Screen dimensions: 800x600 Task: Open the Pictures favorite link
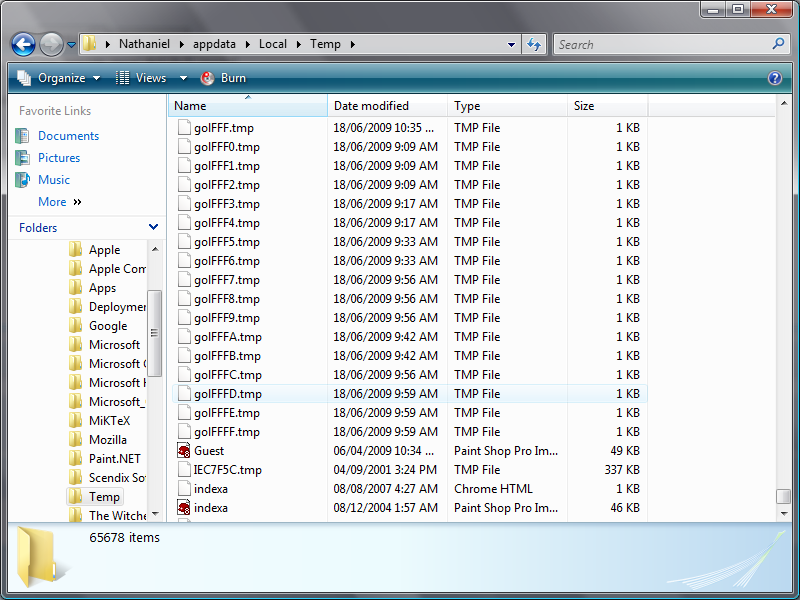pyautogui.click(x=59, y=158)
